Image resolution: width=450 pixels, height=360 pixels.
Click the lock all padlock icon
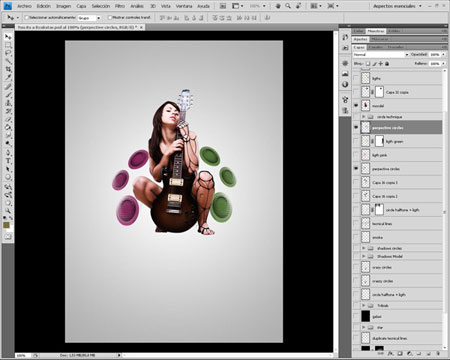[x=387, y=63]
